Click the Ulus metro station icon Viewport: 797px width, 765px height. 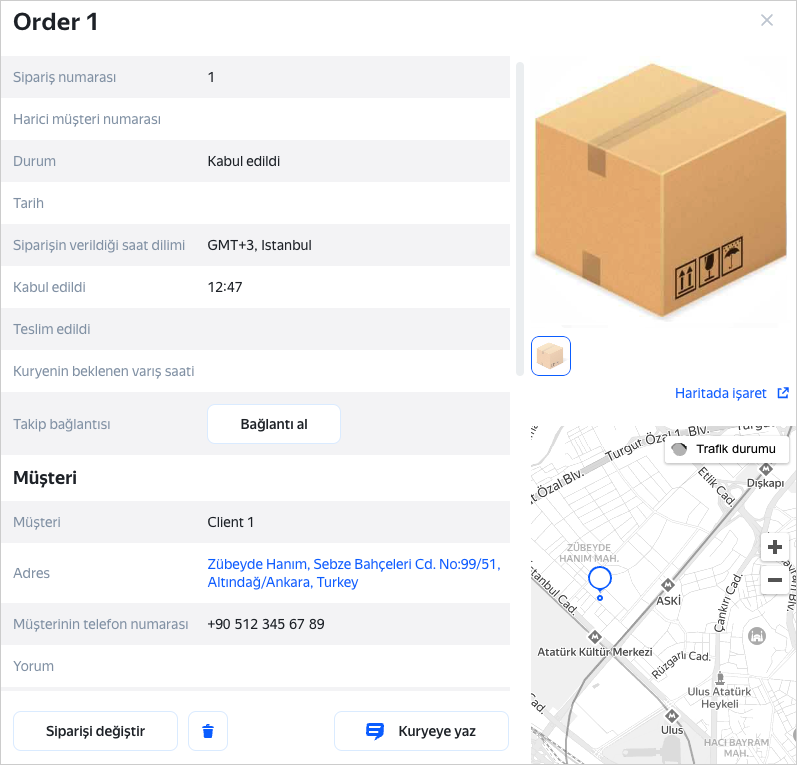[671, 716]
